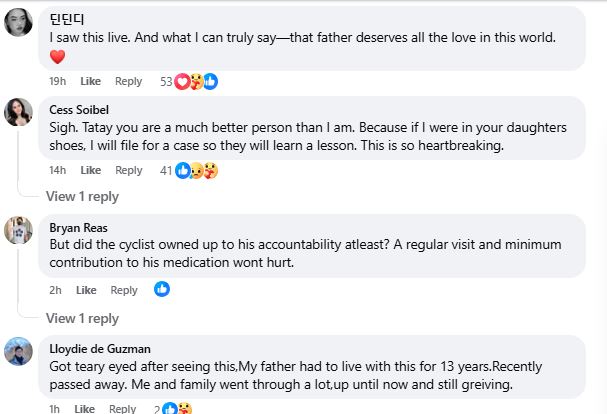Open reactions on Cess Soibel's comment
607x414 pixels.
click(x=197, y=171)
